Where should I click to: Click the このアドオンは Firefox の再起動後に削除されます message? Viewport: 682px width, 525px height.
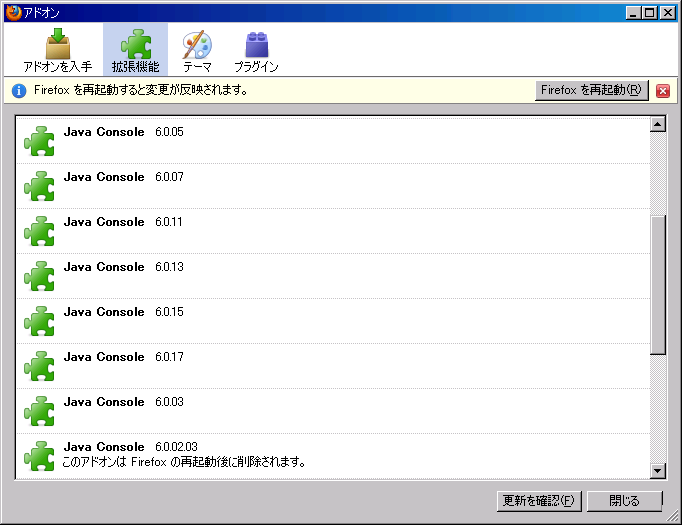pyautogui.click(x=184, y=461)
